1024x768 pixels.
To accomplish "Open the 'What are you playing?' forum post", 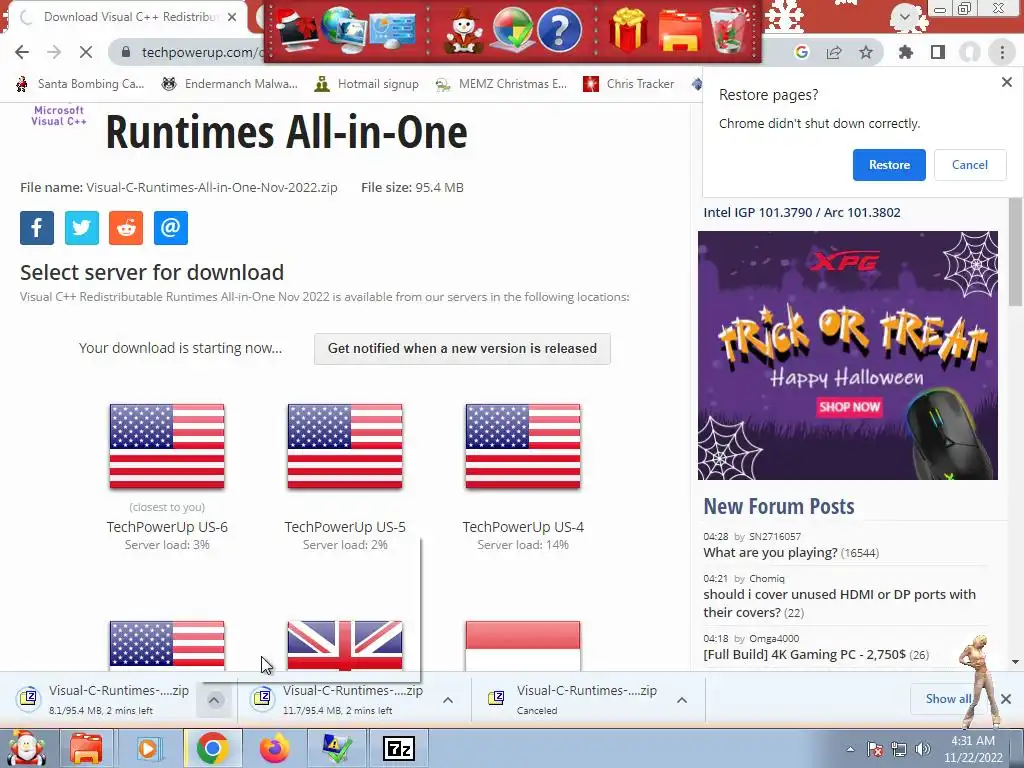I will [x=771, y=552].
